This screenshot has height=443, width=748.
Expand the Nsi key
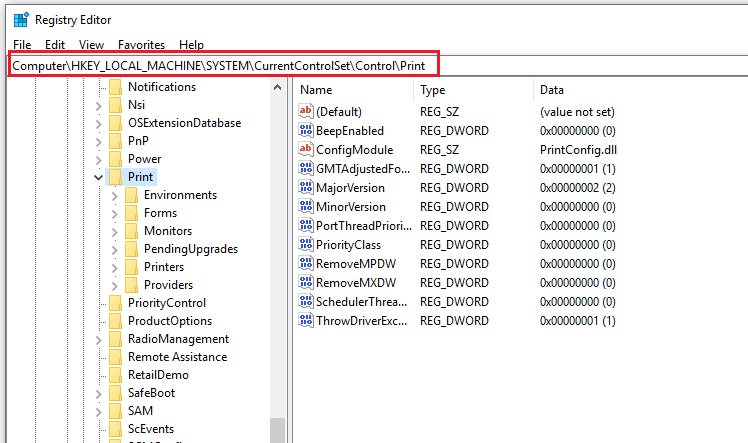click(x=98, y=106)
